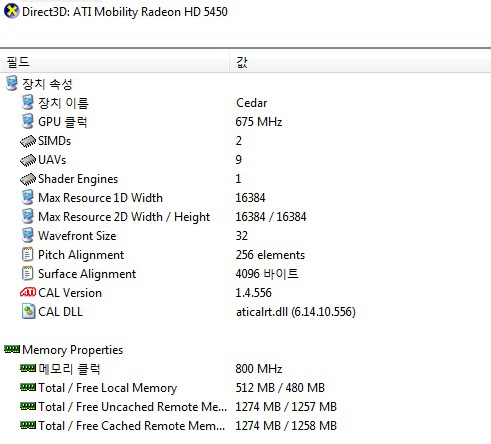Screen dimensions: 491x444
Task: Select the 메모리 클럭 label
Action: pos(69,369)
